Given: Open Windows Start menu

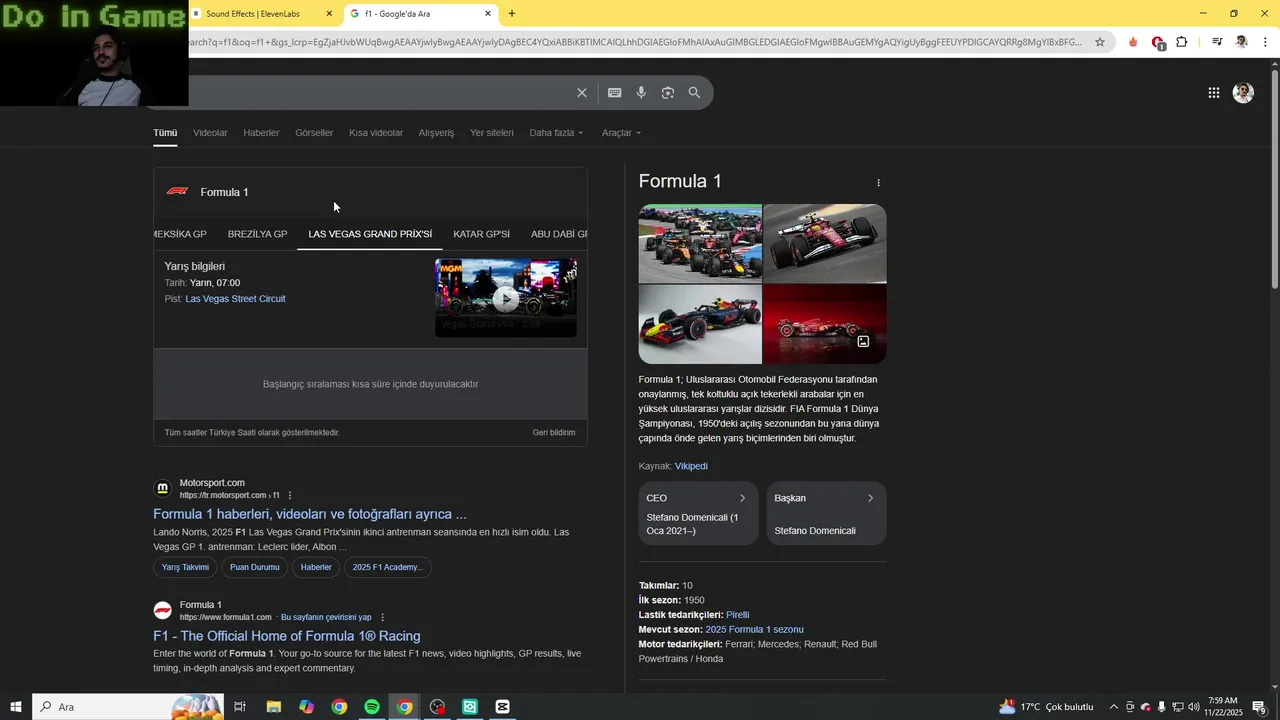Looking at the screenshot, I should [16, 707].
